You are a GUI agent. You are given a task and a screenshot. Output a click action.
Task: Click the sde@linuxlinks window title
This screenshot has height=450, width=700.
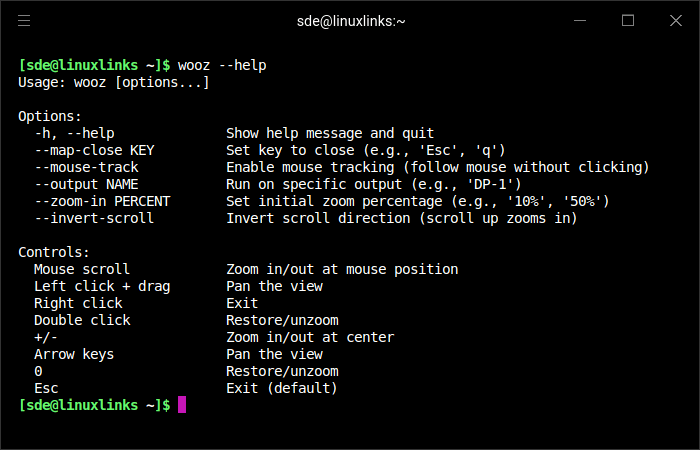[x=349, y=20]
